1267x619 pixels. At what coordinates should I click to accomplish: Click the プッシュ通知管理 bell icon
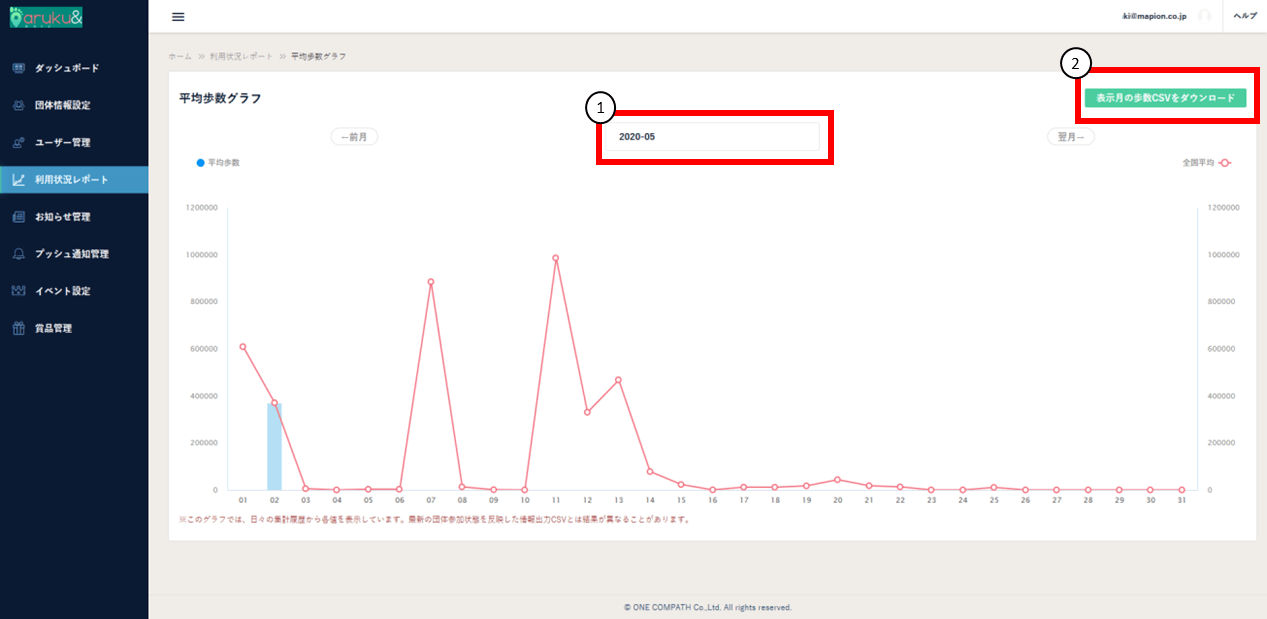point(18,254)
